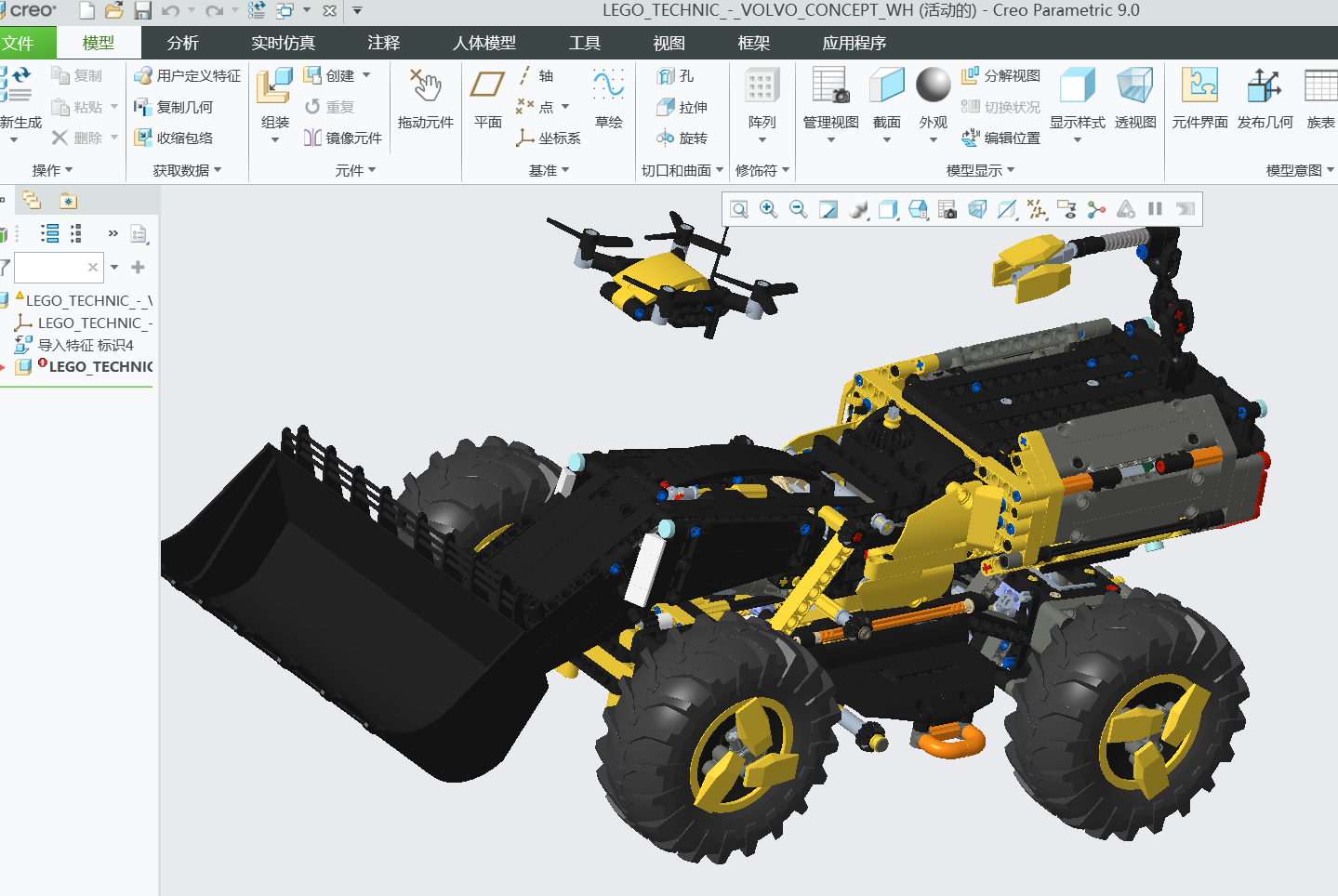Pause simulation in graphics toolbar
This screenshot has height=896, width=1338.
(1156, 209)
